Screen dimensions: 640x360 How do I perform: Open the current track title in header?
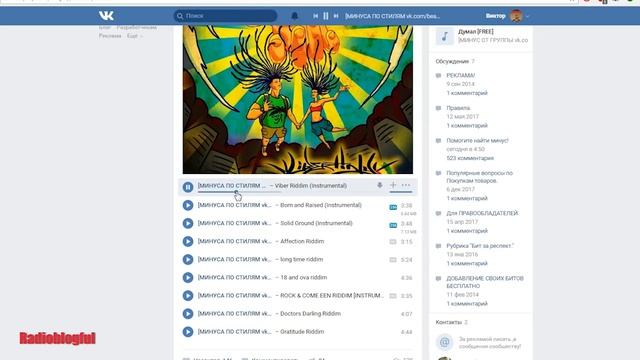(x=392, y=16)
